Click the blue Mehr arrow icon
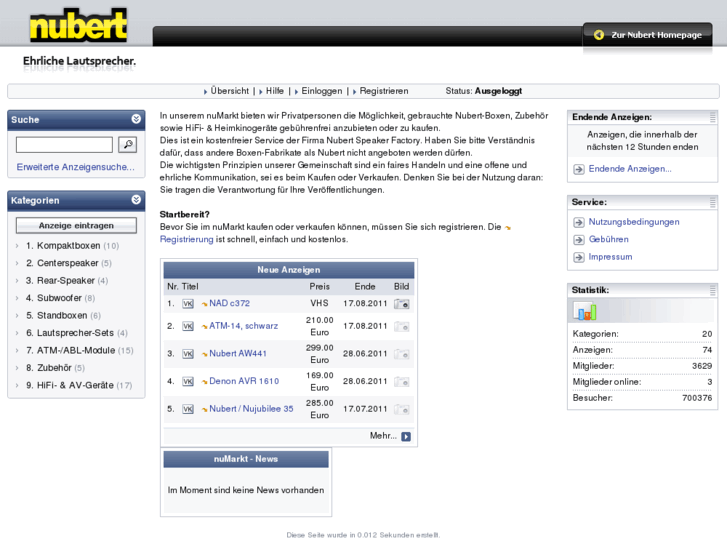Image resolution: width=727 pixels, height=545 pixels. coord(406,436)
